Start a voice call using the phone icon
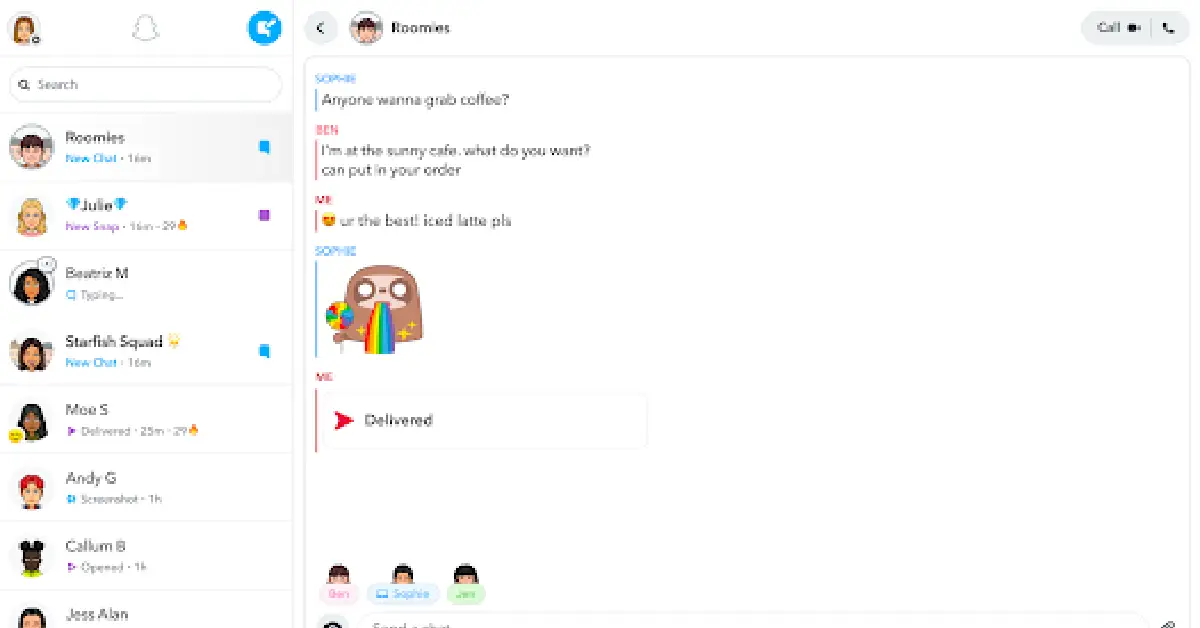 (1169, 28)
